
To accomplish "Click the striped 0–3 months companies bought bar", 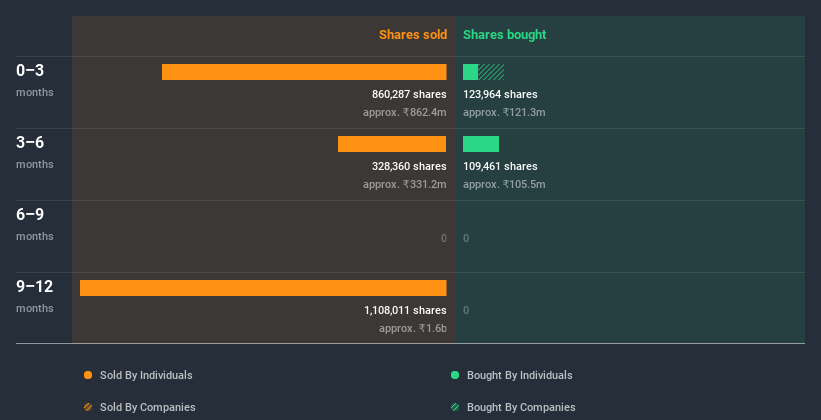I will (491, 72).
